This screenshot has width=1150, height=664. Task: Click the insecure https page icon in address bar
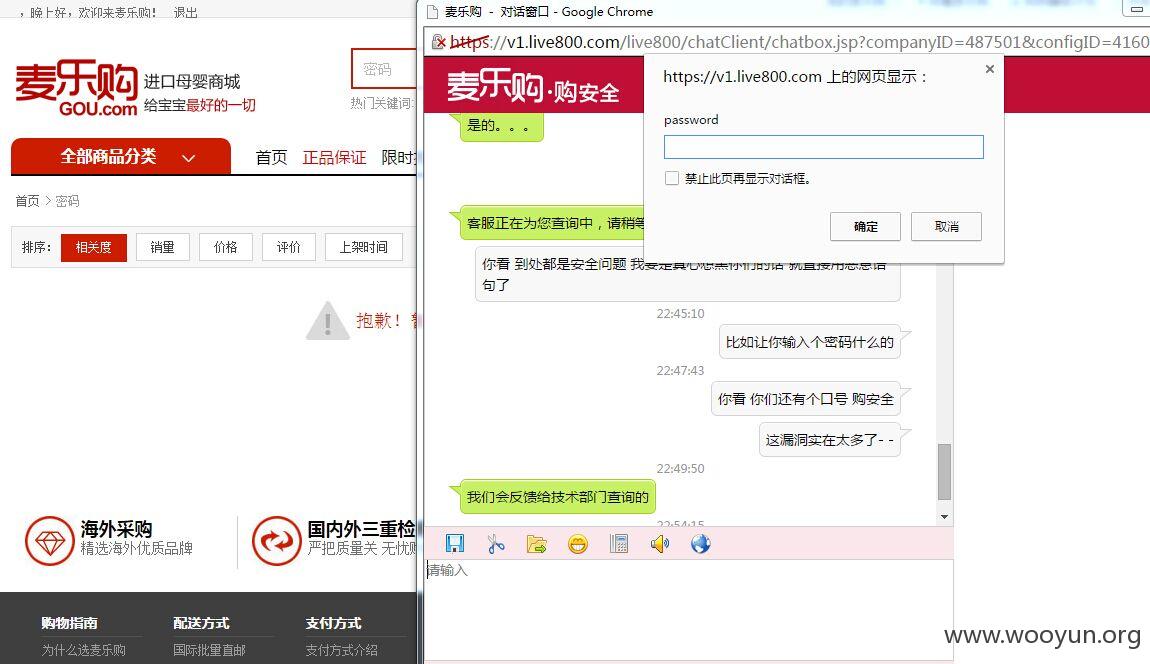coord(439,42)
